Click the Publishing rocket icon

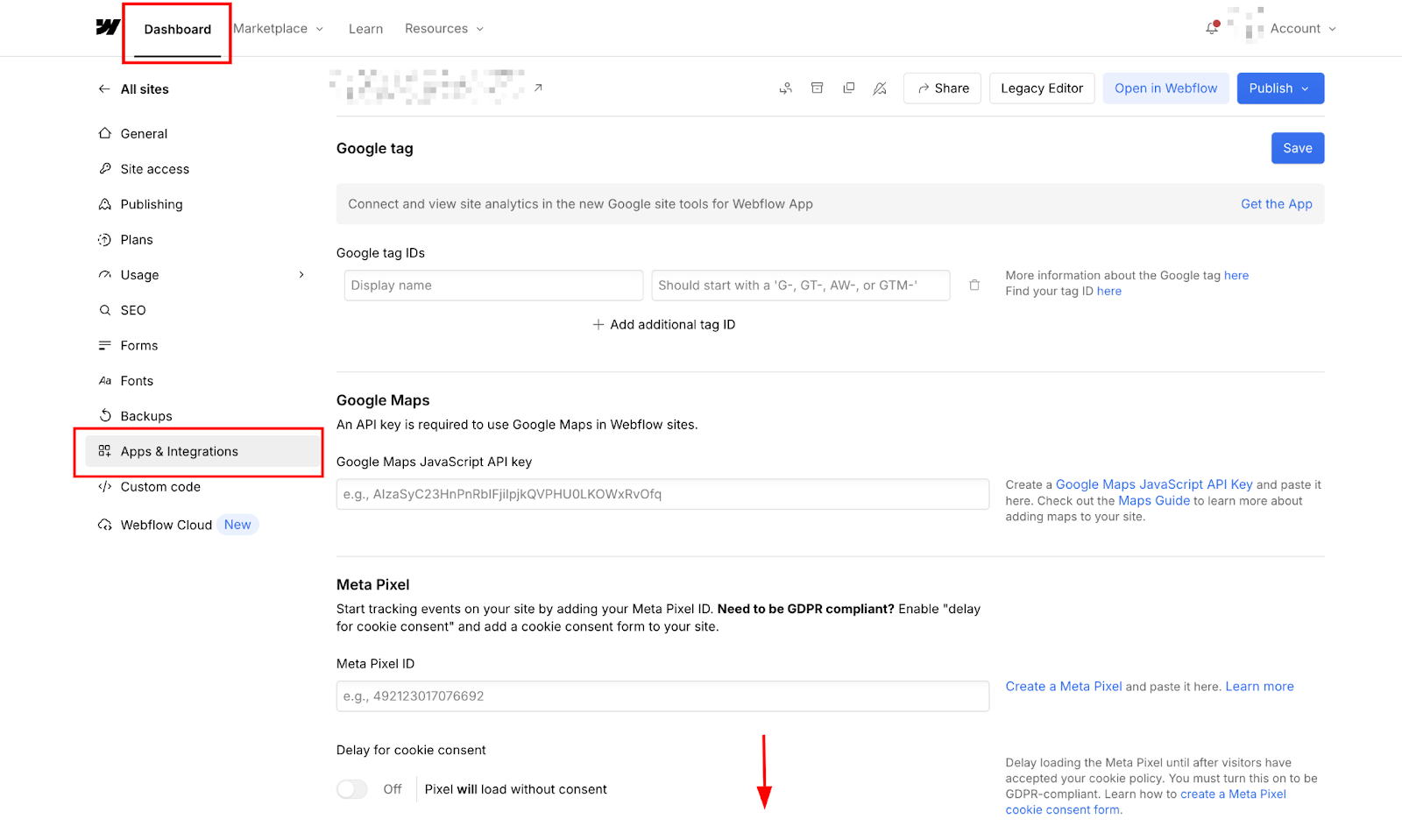105,204
